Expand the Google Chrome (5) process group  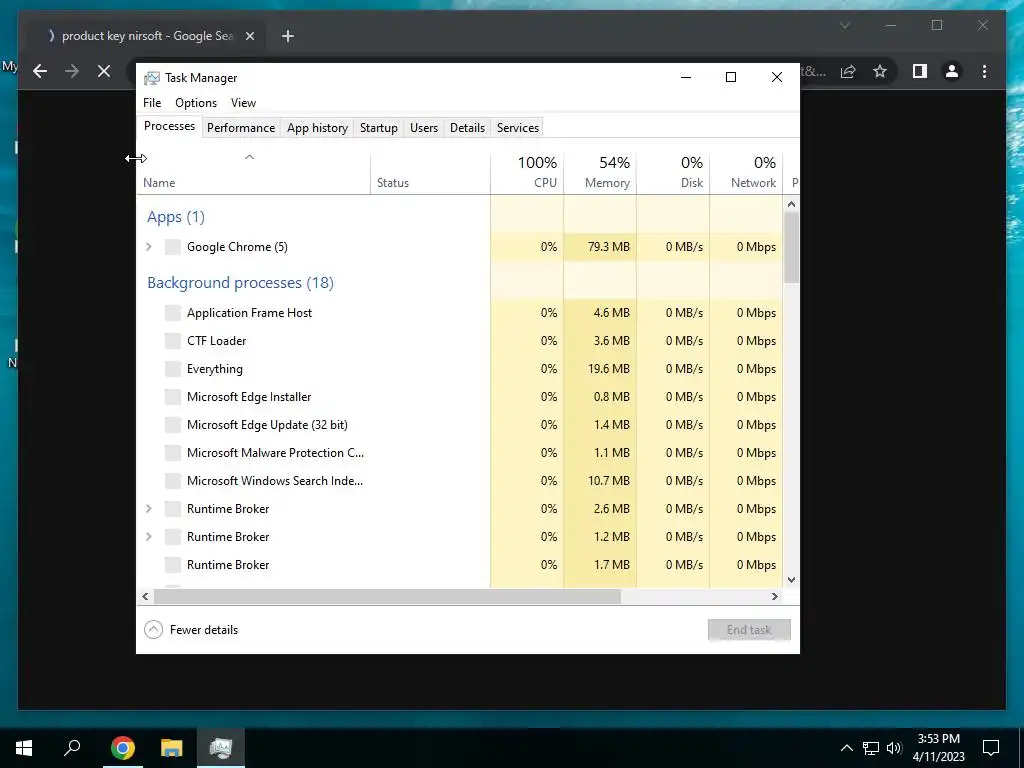coord(149,247)
